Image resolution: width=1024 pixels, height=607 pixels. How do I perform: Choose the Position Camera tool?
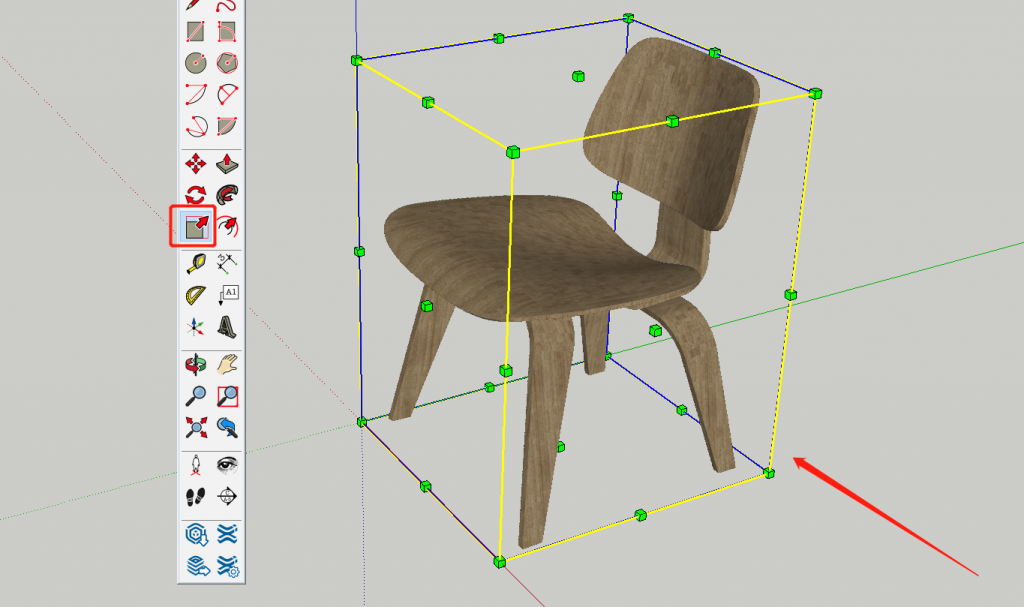(195, 465)
